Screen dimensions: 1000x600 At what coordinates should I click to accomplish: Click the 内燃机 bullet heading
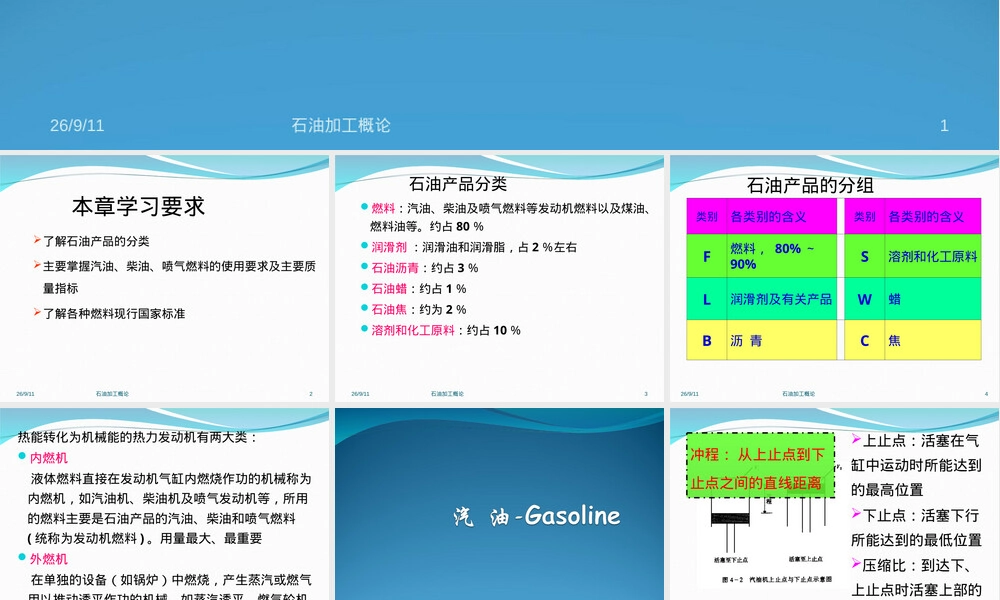pos(48,458)
